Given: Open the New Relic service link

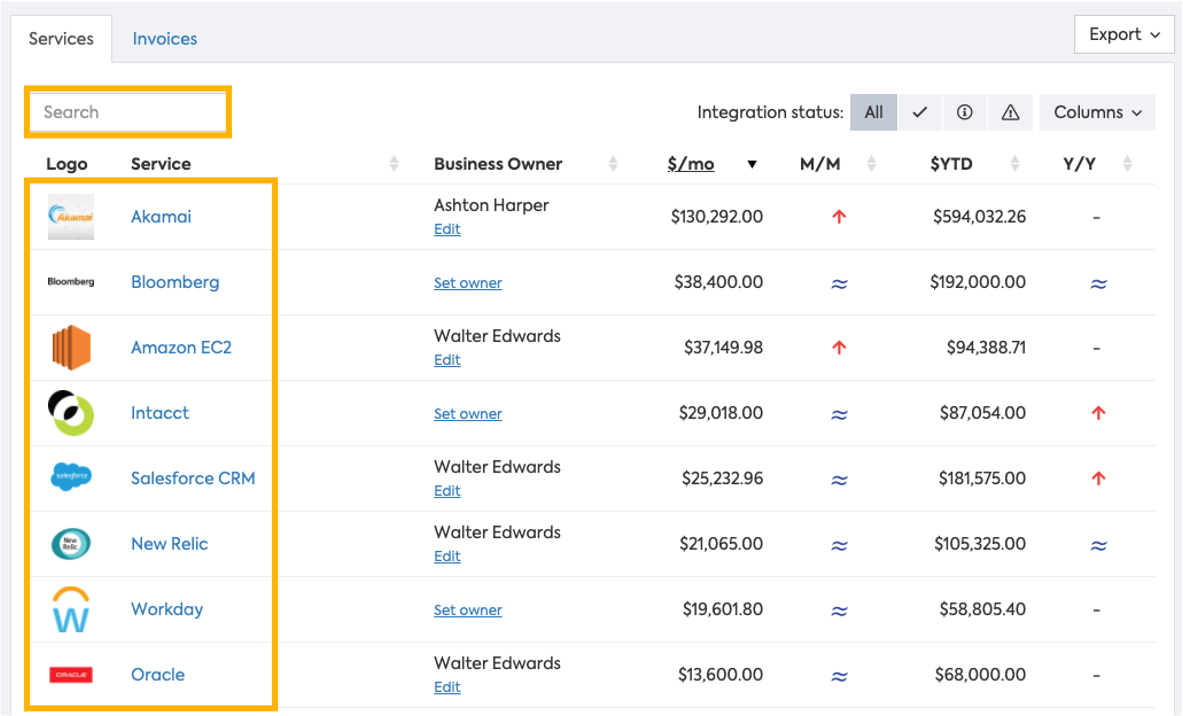Looking at the screenshot, I should [169, 544].
